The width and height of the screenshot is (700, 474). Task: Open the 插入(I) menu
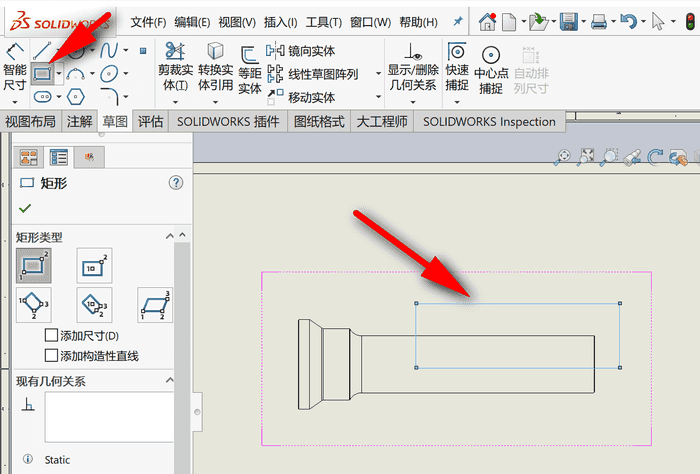coord(280,22)
